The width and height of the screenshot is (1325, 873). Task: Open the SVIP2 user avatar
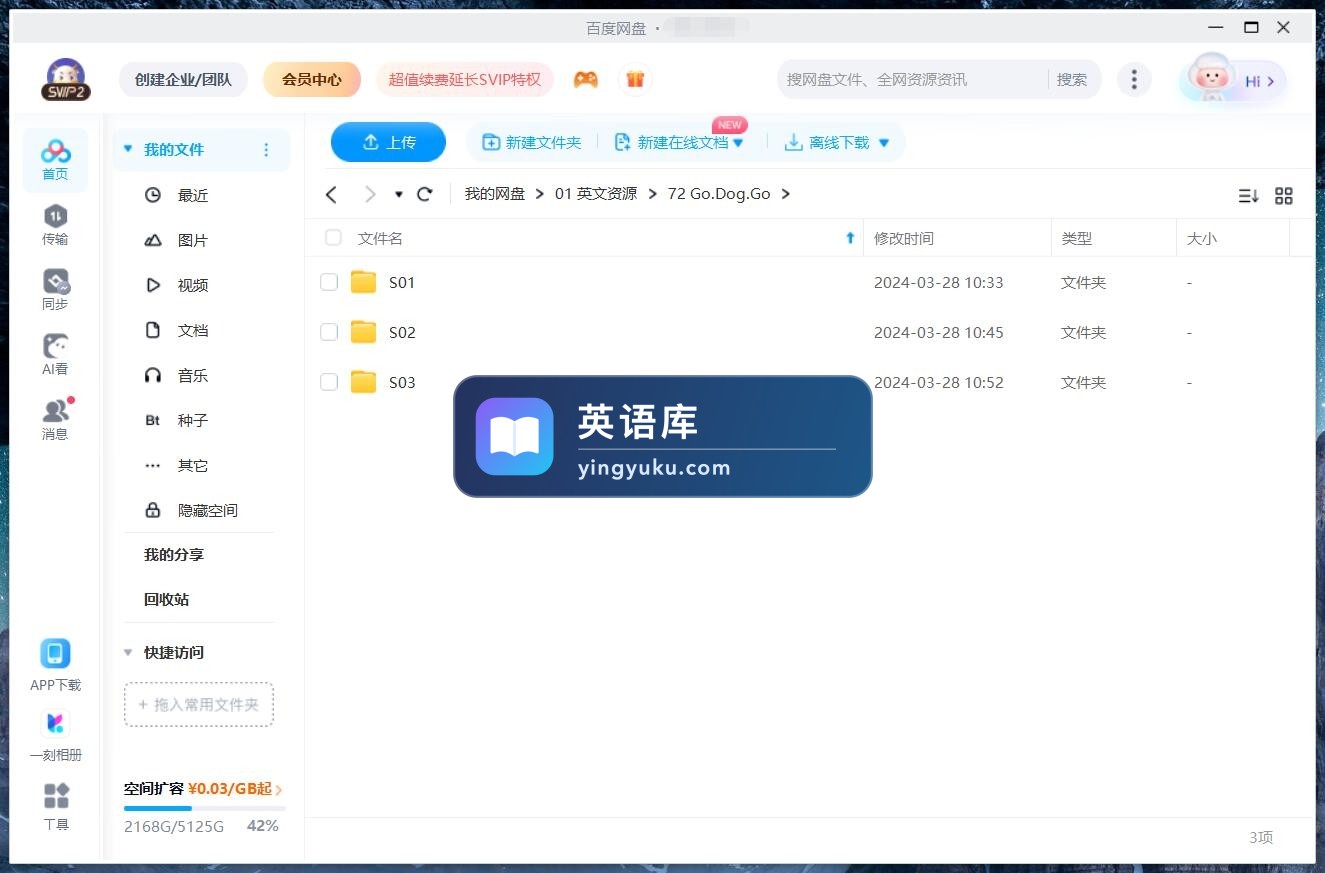(x=66, y=79)
